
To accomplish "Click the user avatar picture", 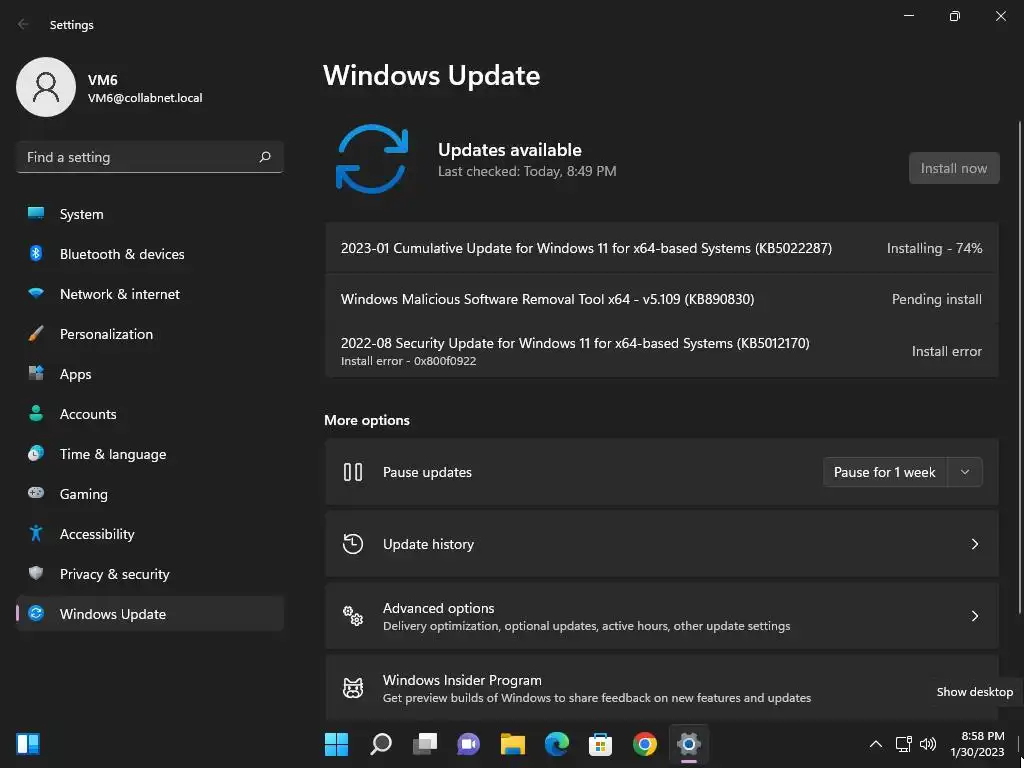I will (x=46, y=87).
